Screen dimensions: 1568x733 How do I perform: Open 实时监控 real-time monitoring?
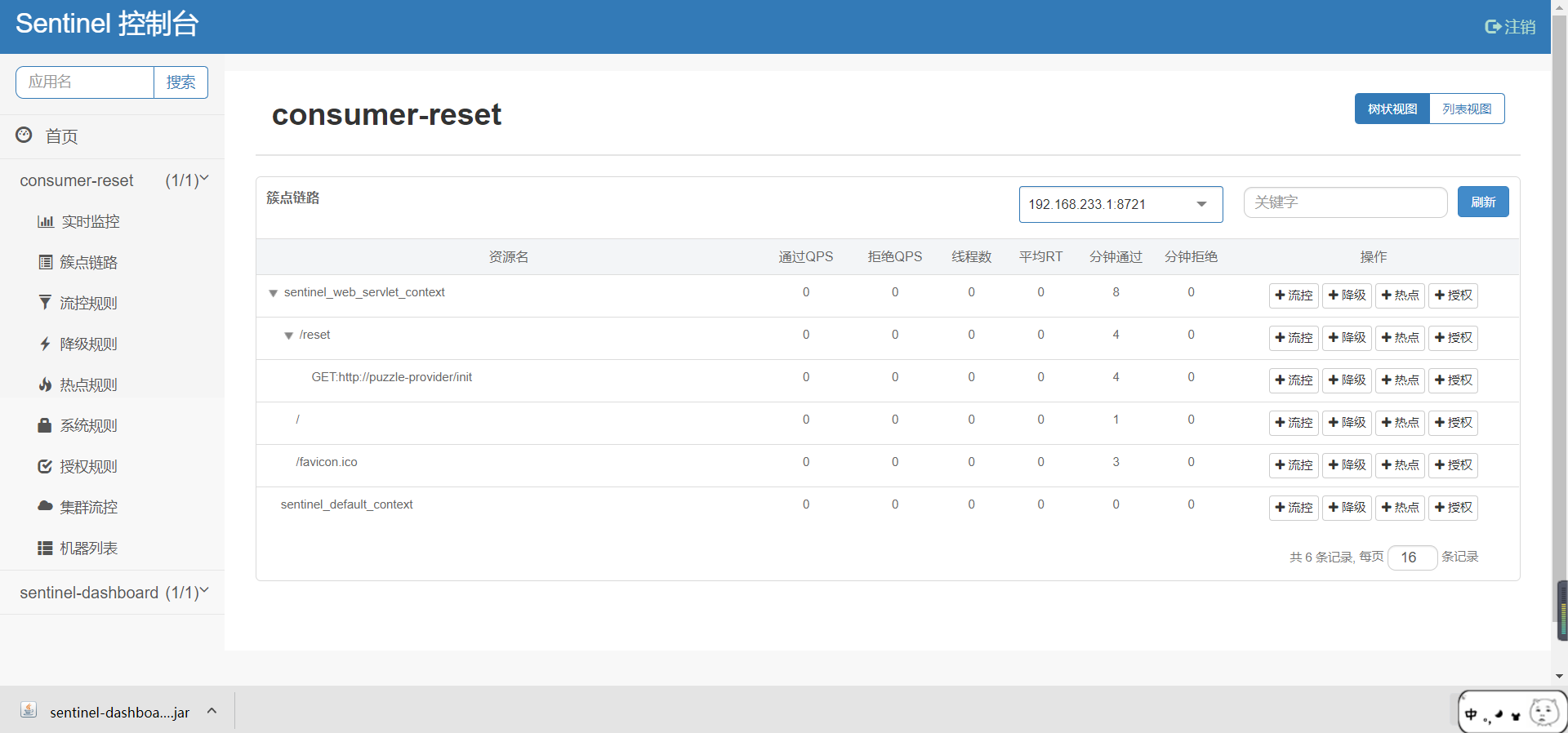(x=91, y=221)
